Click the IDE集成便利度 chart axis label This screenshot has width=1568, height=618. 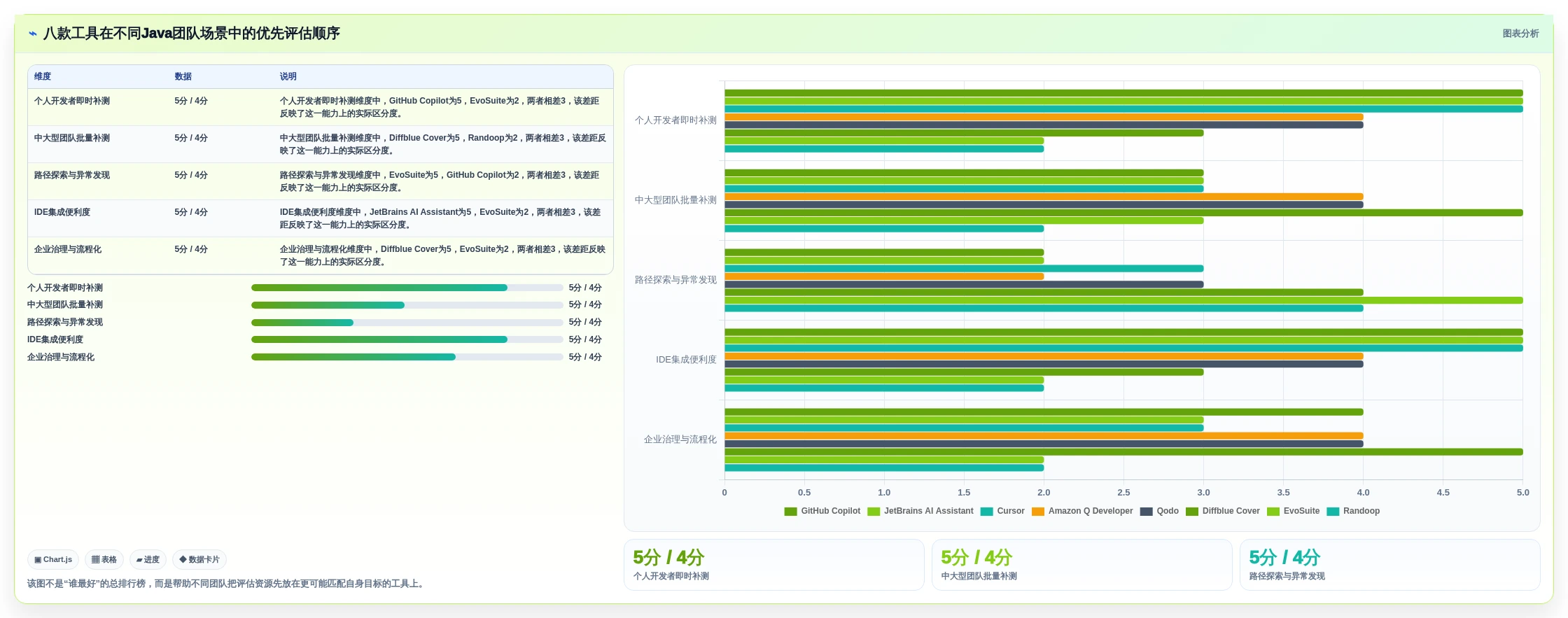(x=686, y=360)
